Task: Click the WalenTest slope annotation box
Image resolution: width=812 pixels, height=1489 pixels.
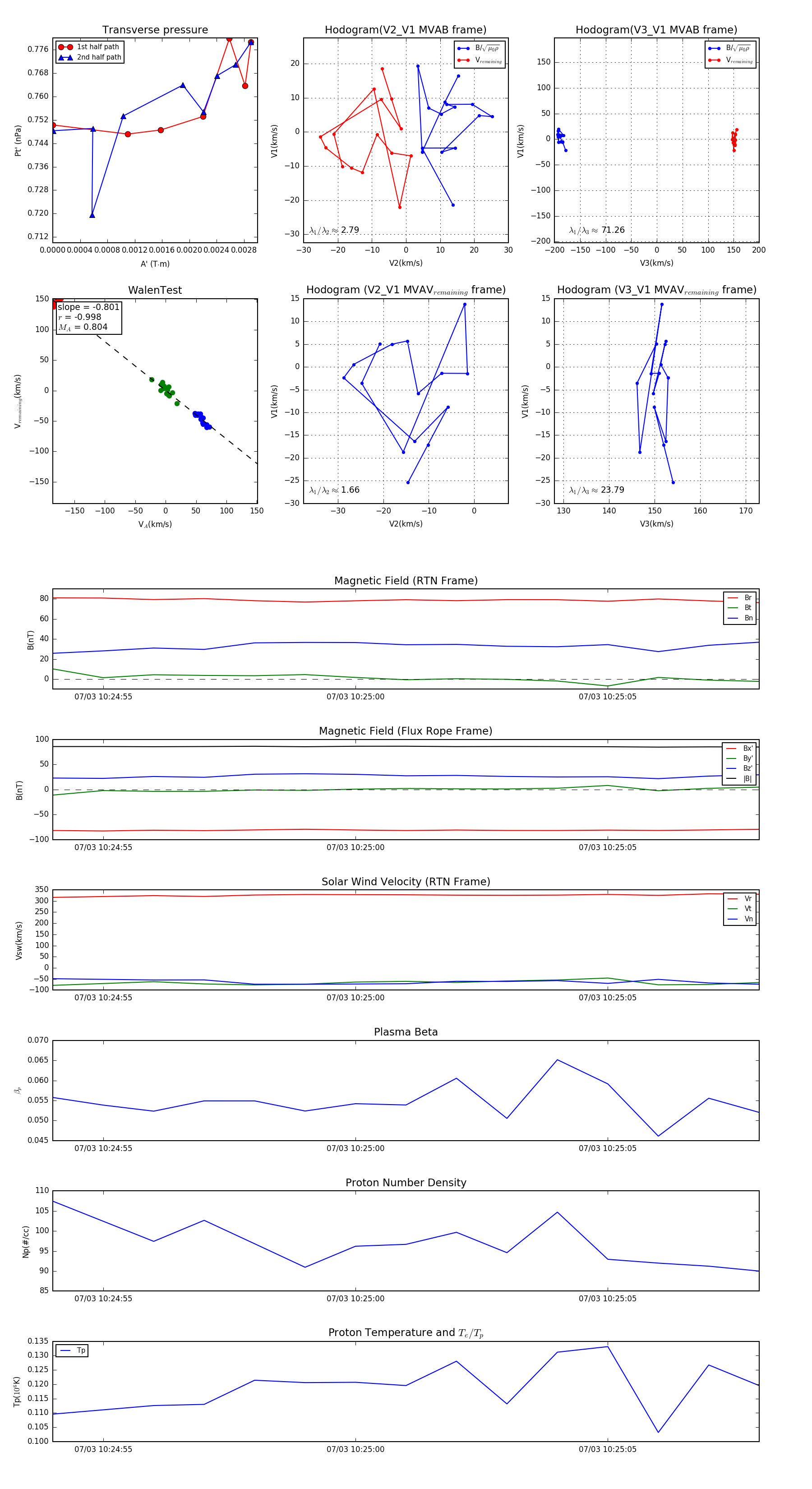Action: pos(88,317)
